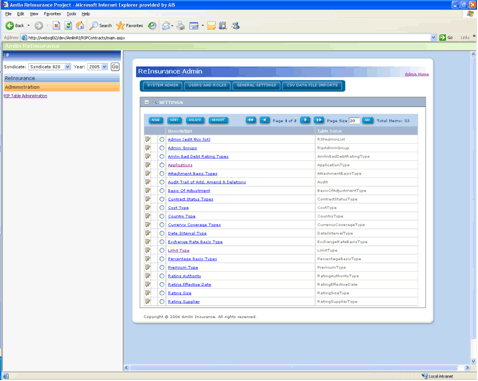The image size is (478, 381).
Task: Click the last page navigation arrow icon
Action: coord(319,120)
